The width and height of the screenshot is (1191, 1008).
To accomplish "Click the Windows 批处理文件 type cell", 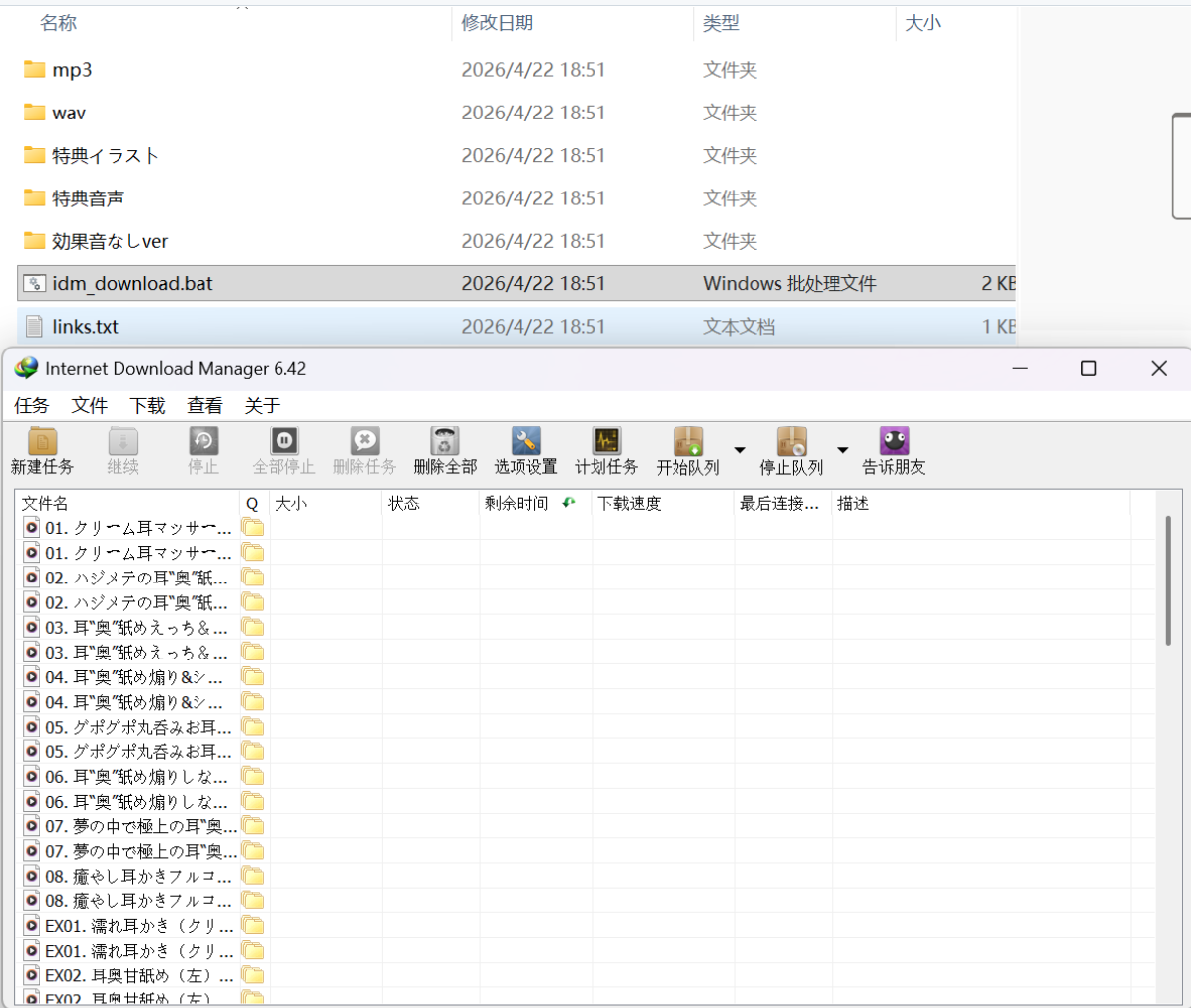I will 790,283.
